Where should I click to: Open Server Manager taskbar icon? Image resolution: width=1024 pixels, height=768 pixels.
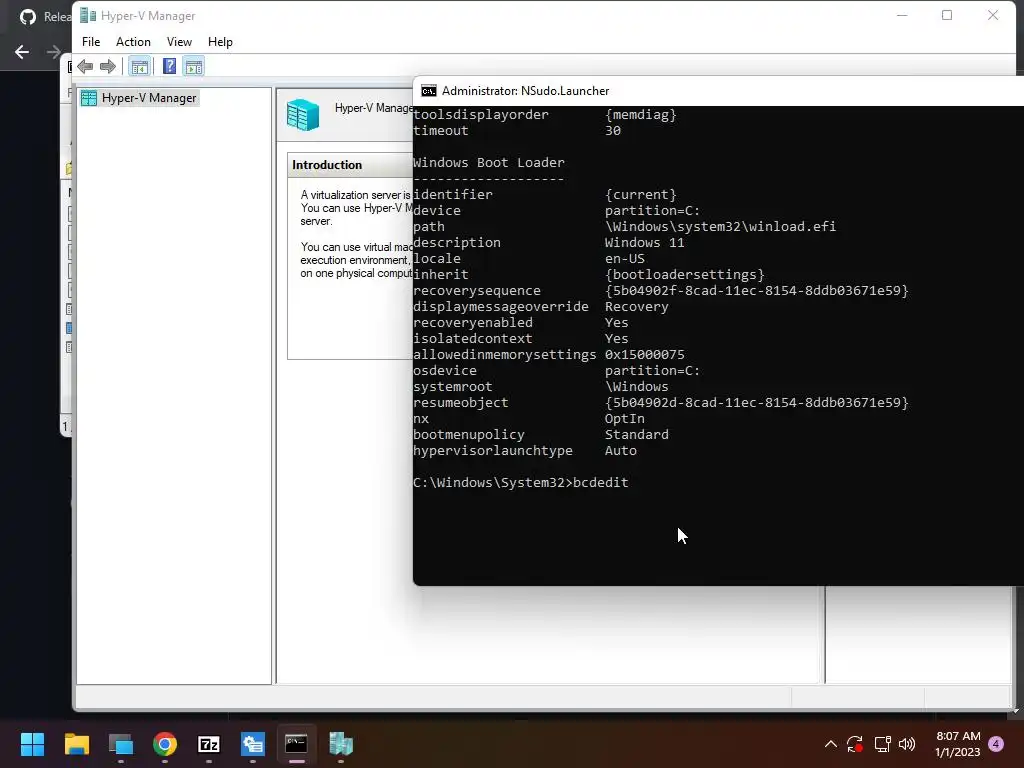253,744
